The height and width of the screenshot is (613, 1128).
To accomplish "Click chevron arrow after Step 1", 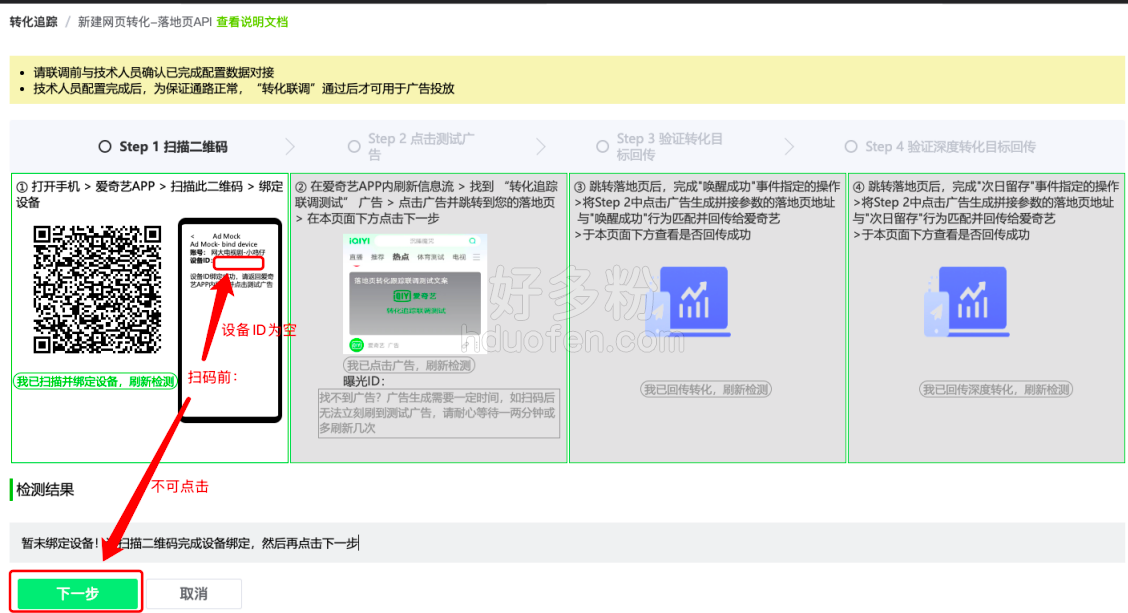I will pyautogui.click(x=290, y=147).
